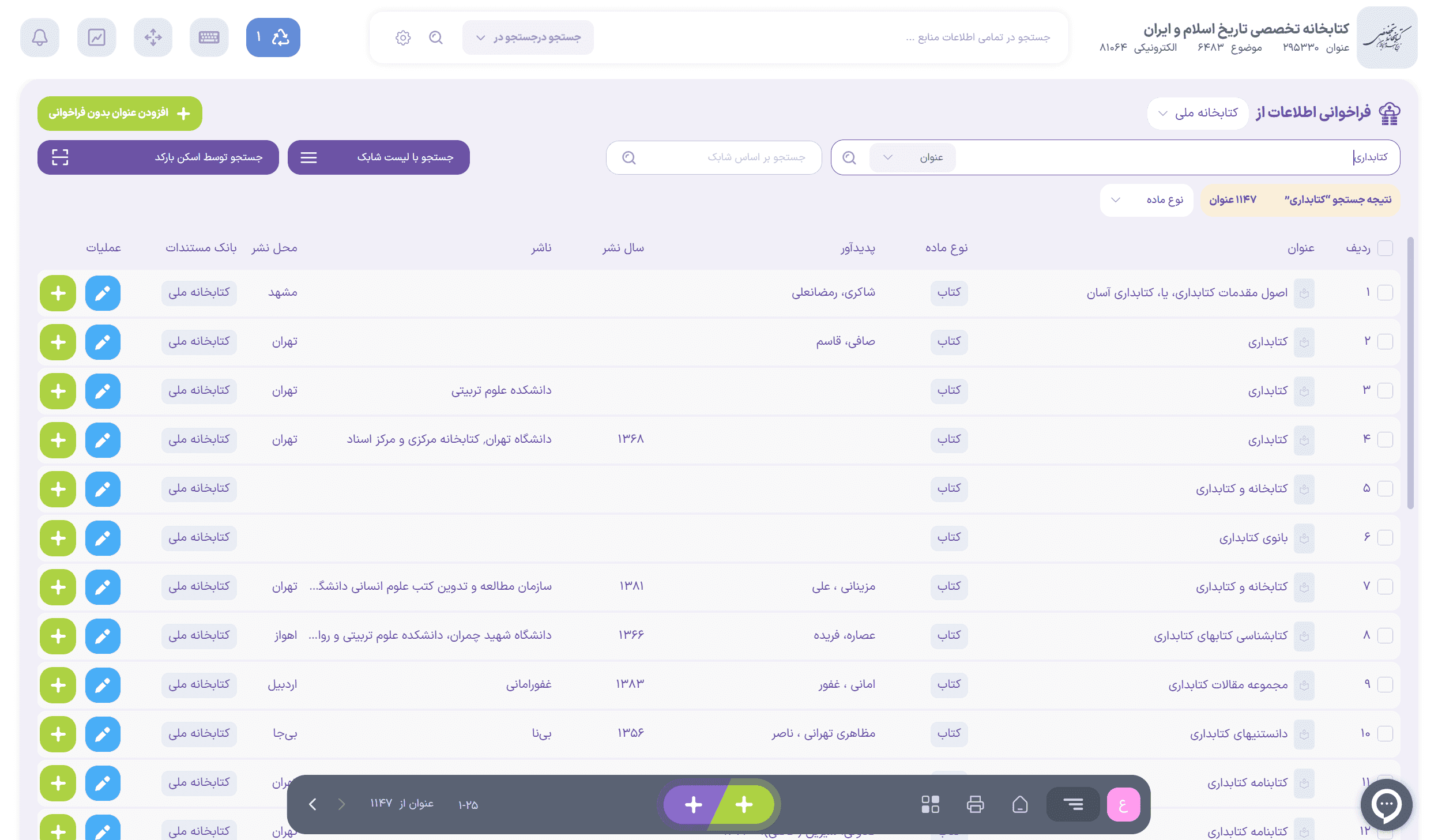This screenshot has width=1438, height=840.
Task: Click the green add button for row 4
Action: click(58, 440)
